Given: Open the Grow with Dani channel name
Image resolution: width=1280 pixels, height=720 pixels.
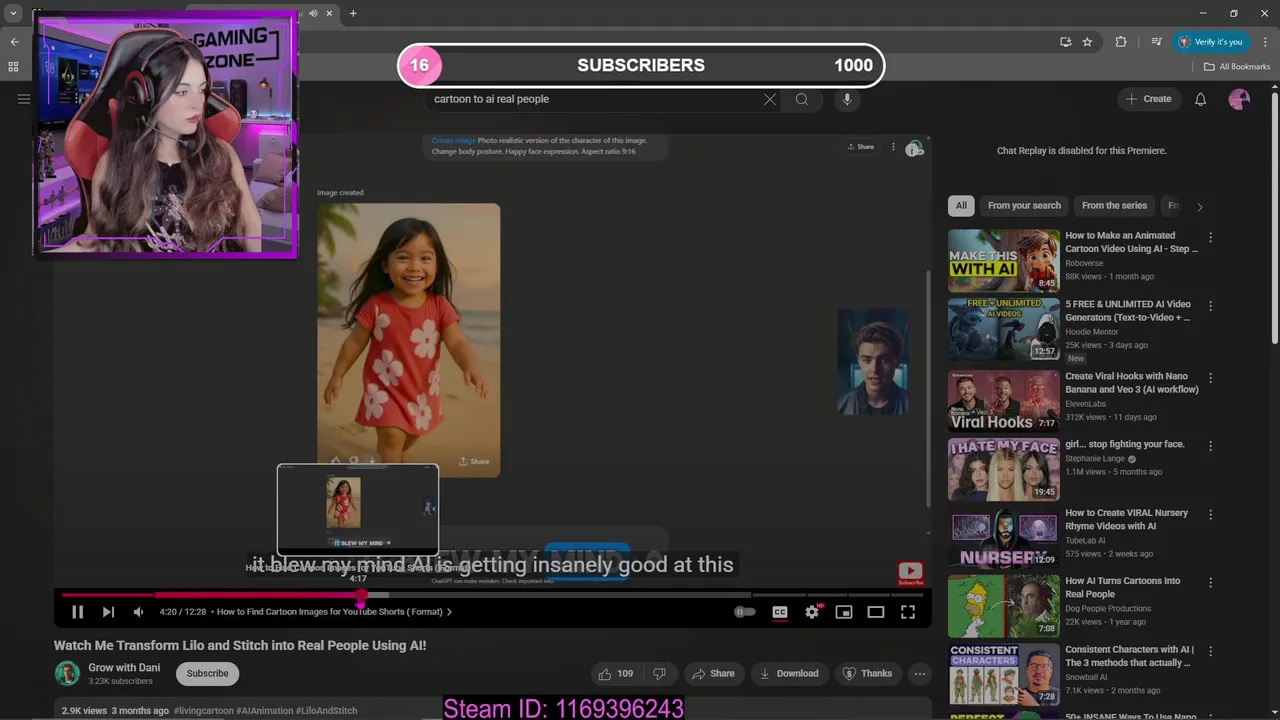Looking at the screenshot, I should coord(124,668).
